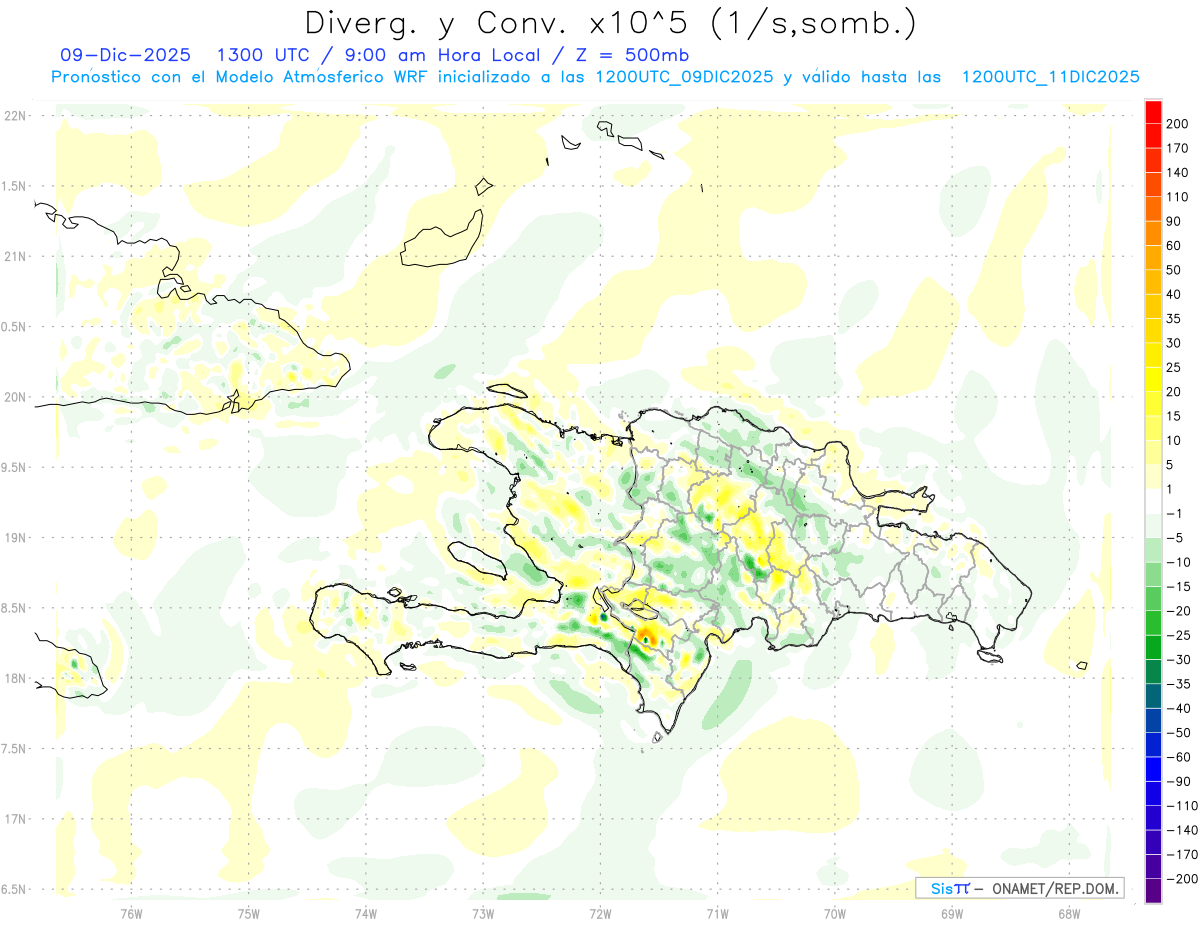Click the '70W' longitude label

point(835,914)
